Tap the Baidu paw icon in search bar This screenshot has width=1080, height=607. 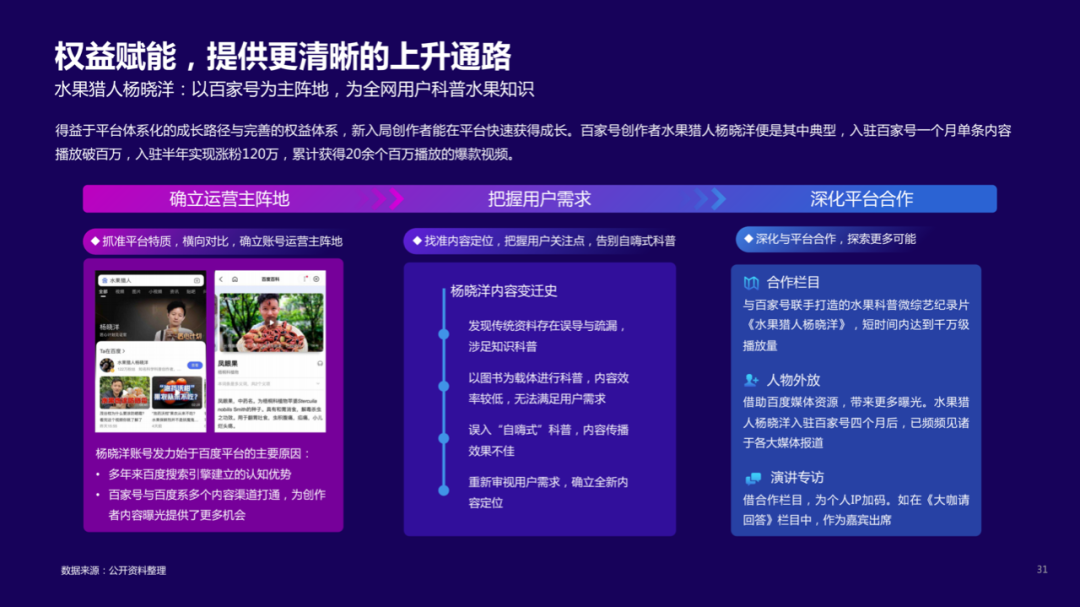105,280
